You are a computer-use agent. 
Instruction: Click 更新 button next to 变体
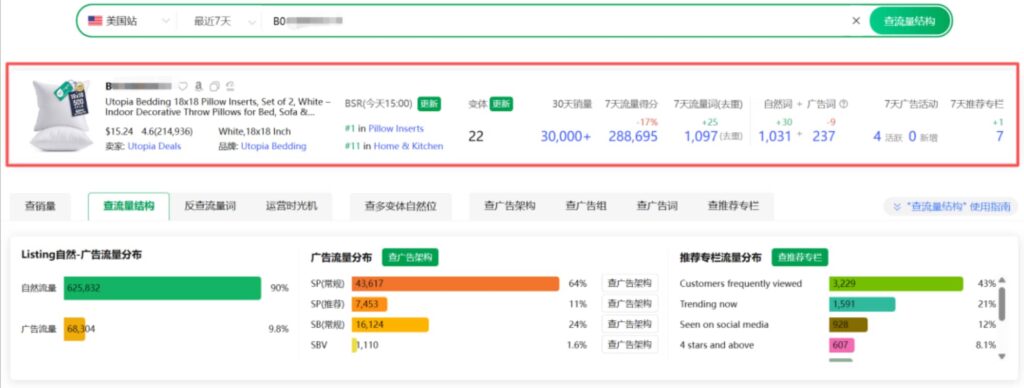coord(501,104)
